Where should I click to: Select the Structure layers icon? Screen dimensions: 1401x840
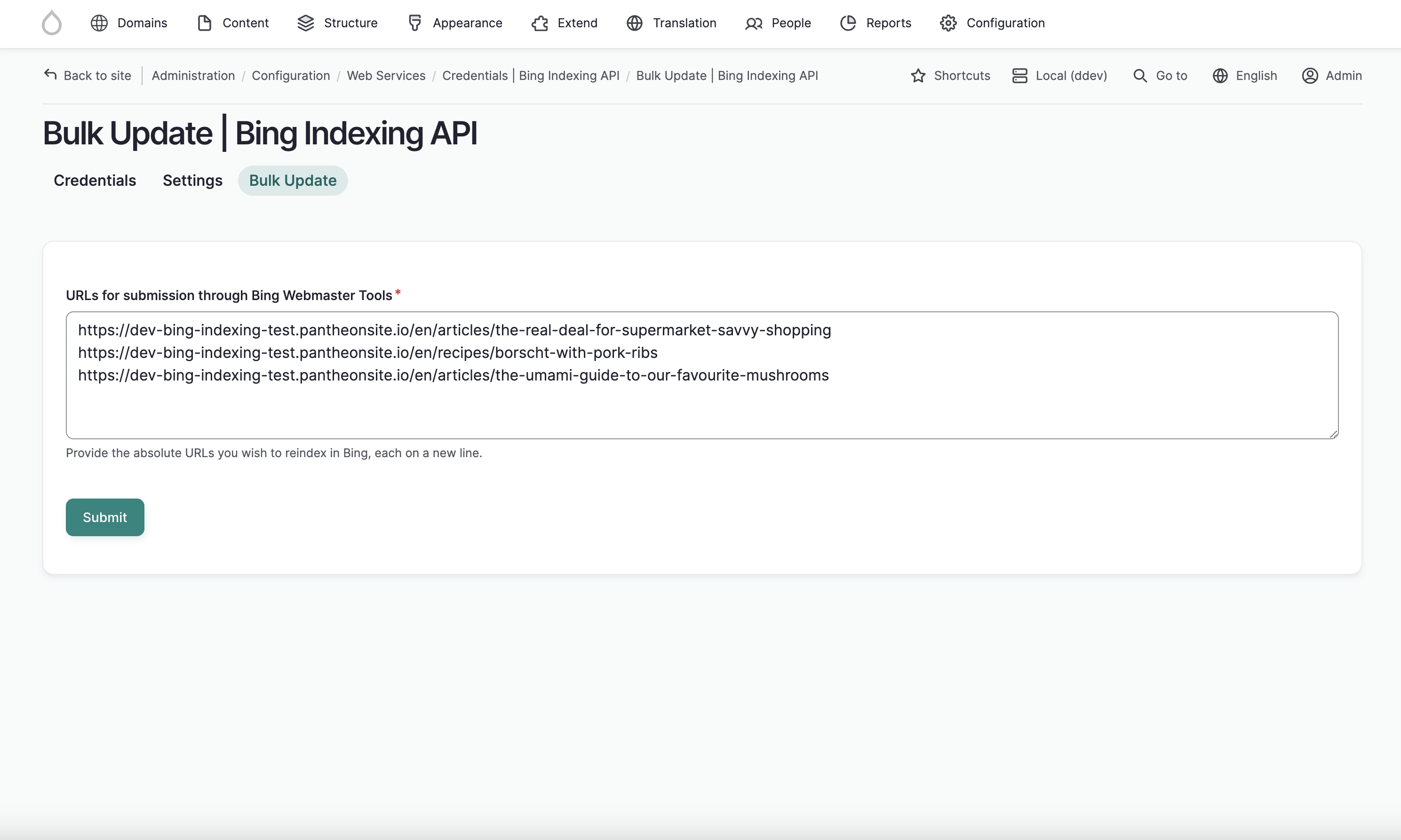[306, 23]
